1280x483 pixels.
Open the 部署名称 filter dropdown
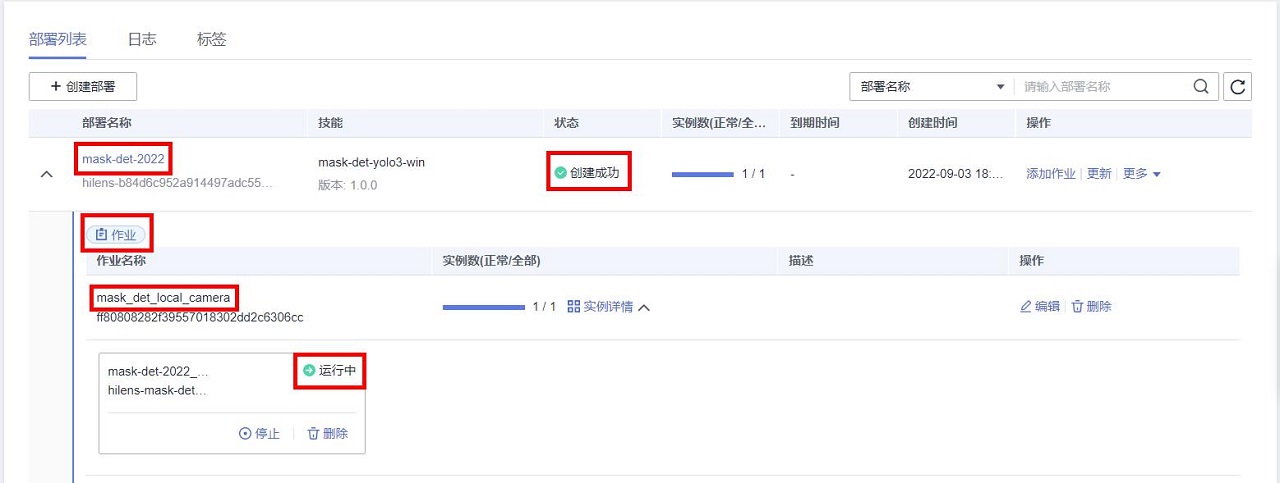(x=930, y=87)
